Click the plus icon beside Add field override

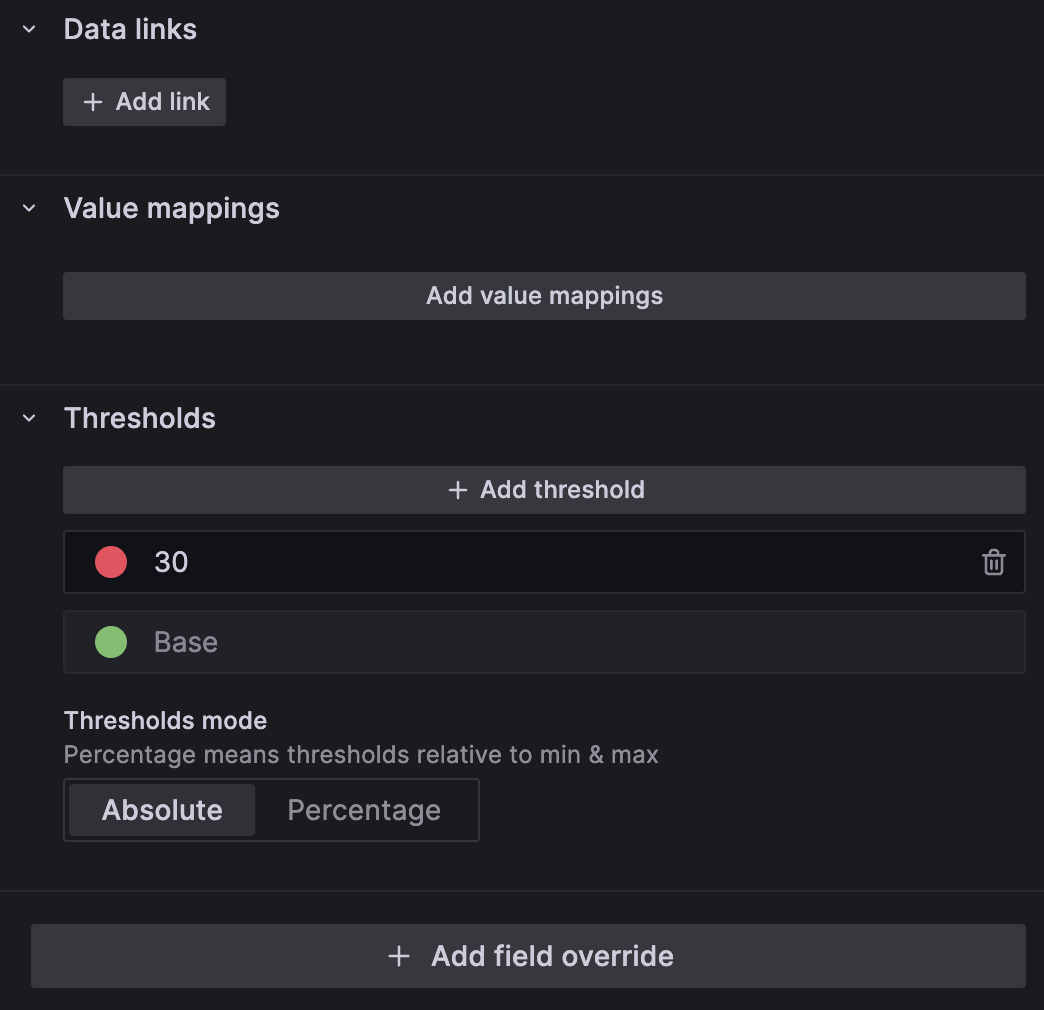[x=399, y=956]
